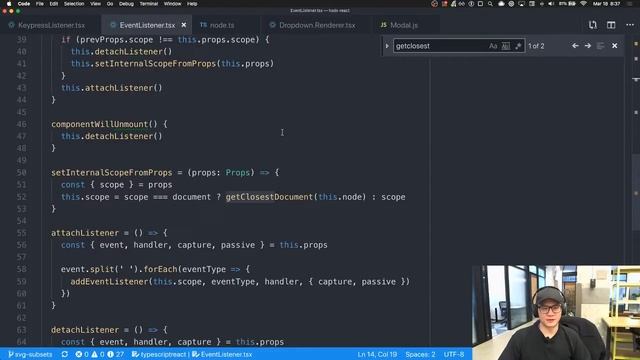
Task: Click addEventListener call on line 59
Action: 109,282
